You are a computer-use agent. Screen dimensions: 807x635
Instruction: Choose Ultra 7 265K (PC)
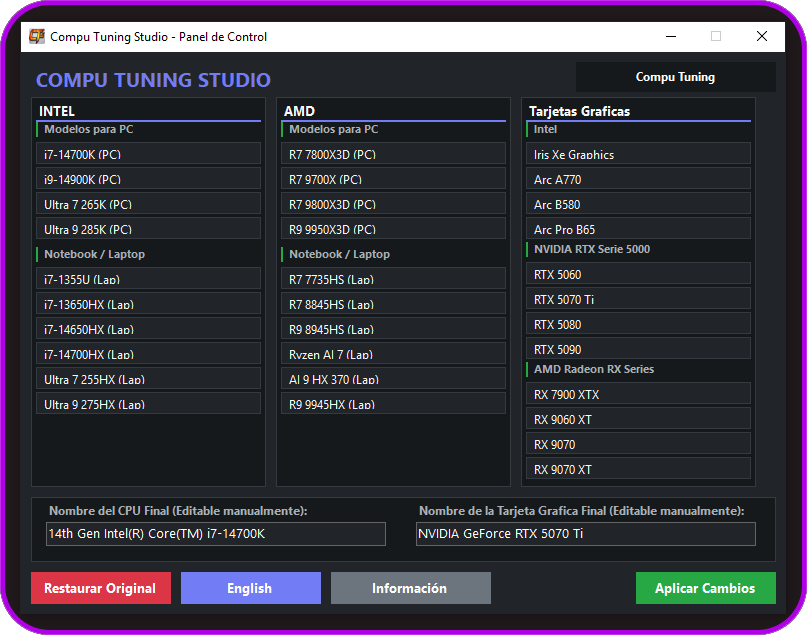(148, 203)
